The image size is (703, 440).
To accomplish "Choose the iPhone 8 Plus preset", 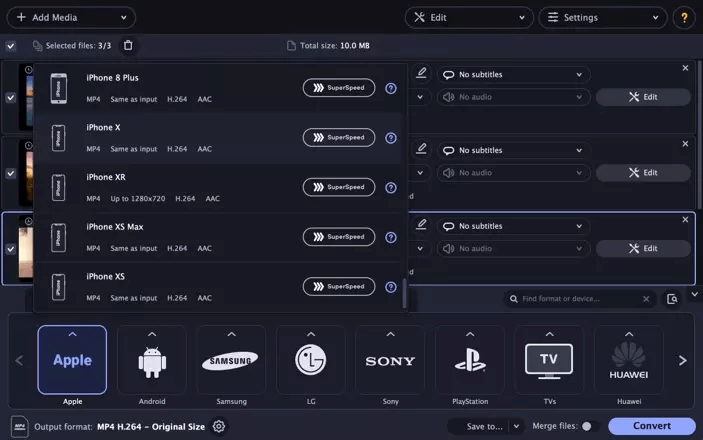I will [x=217, y=88].
